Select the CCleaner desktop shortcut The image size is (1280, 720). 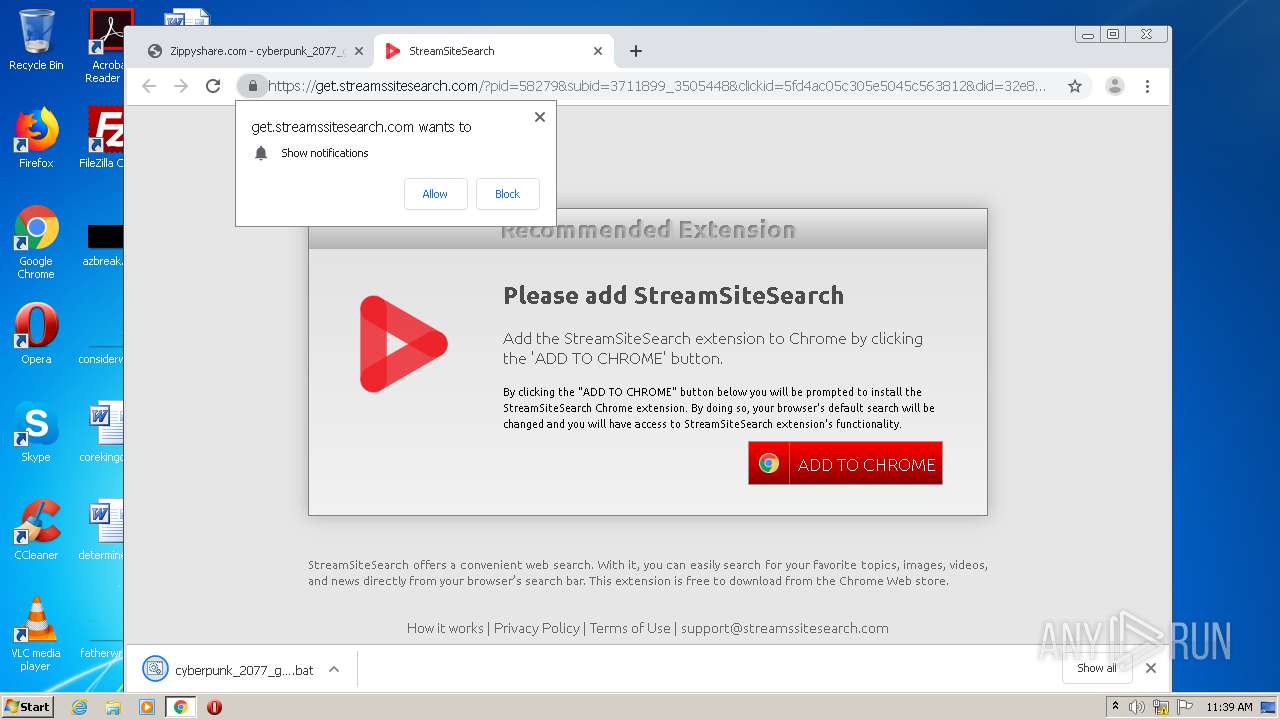tap(36, 530)
